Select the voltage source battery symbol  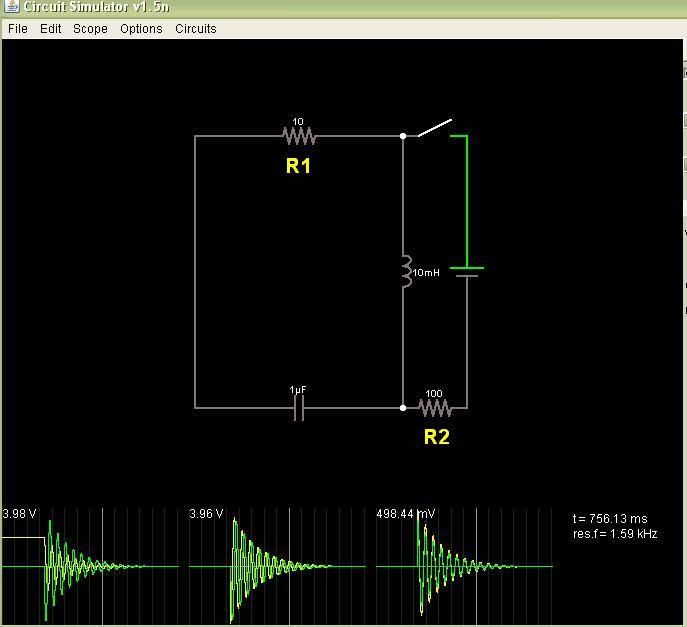(x=467, y=272)
